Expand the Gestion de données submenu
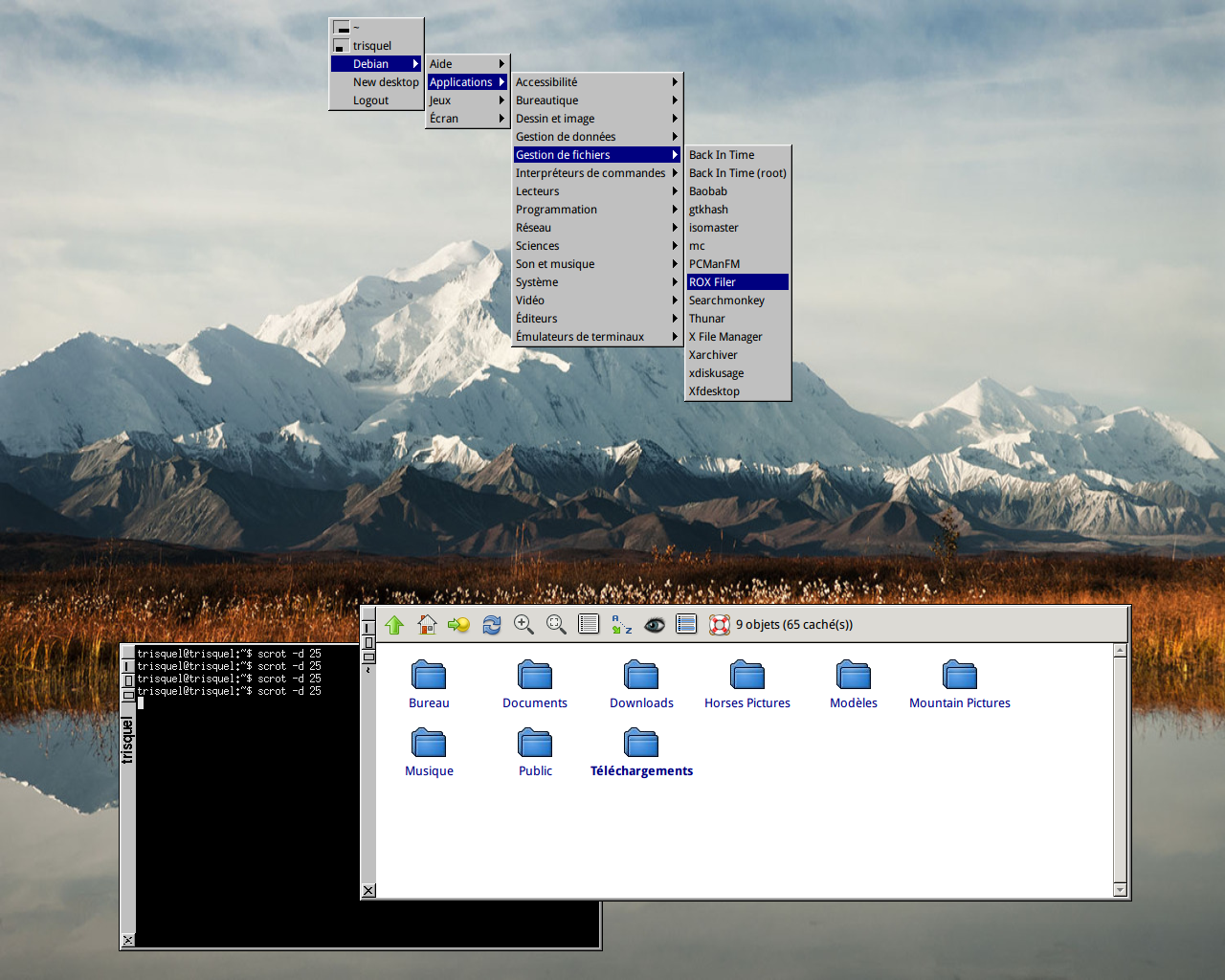 [596, 137]
